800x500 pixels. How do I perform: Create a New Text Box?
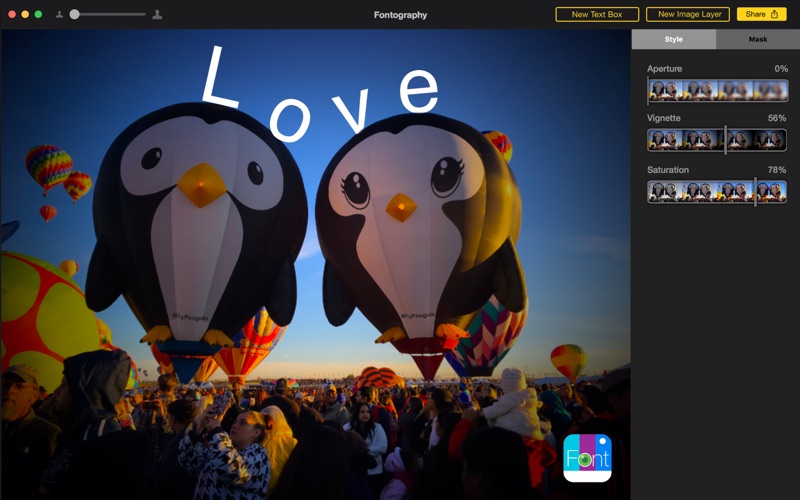pos(597,15)
